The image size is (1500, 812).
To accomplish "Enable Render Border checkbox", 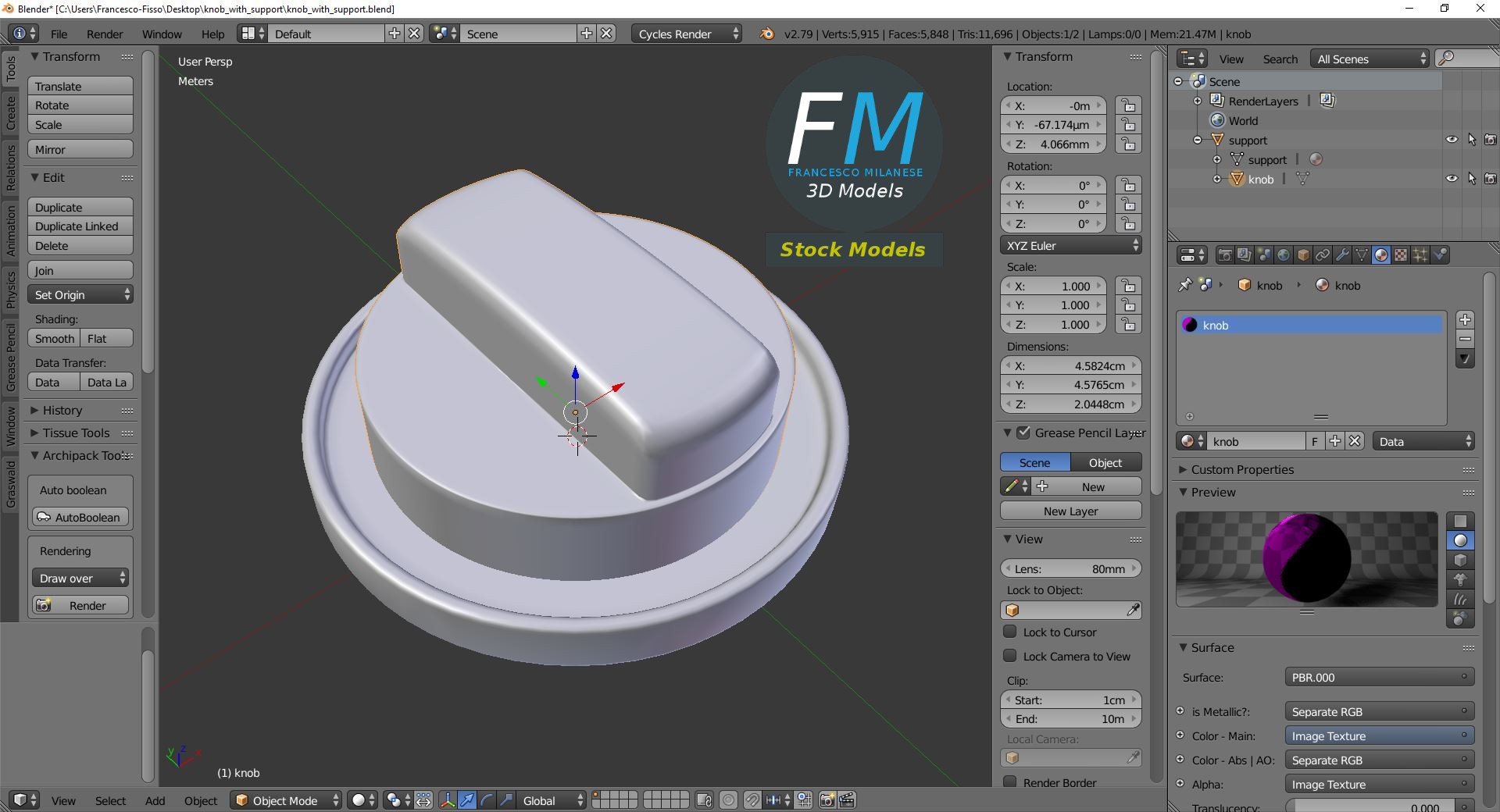I will [x=1010, y=782].
